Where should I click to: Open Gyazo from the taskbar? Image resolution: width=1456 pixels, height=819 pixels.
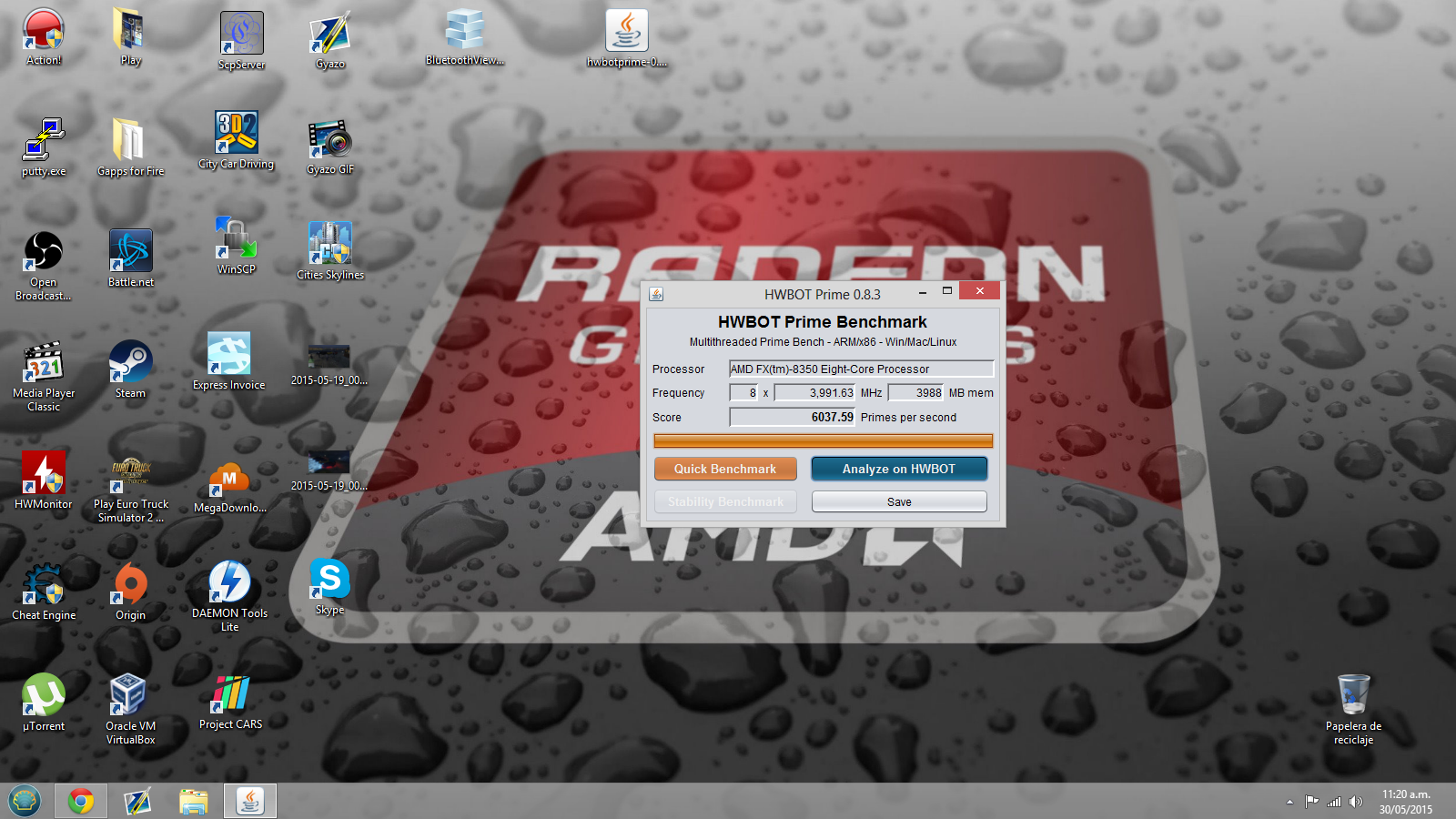[137, 802]
